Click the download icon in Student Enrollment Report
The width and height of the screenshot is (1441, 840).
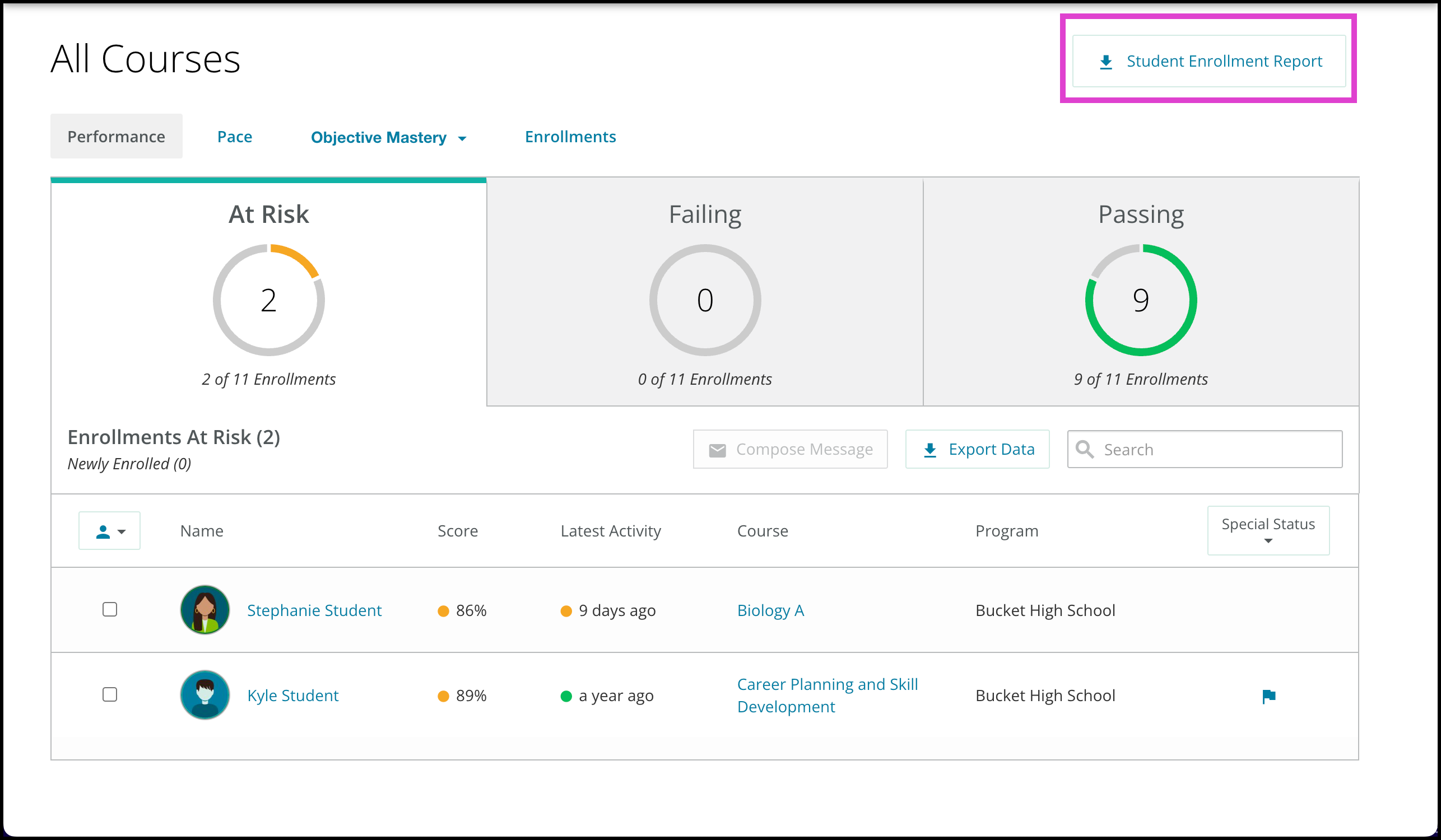tap(1106, 62)
